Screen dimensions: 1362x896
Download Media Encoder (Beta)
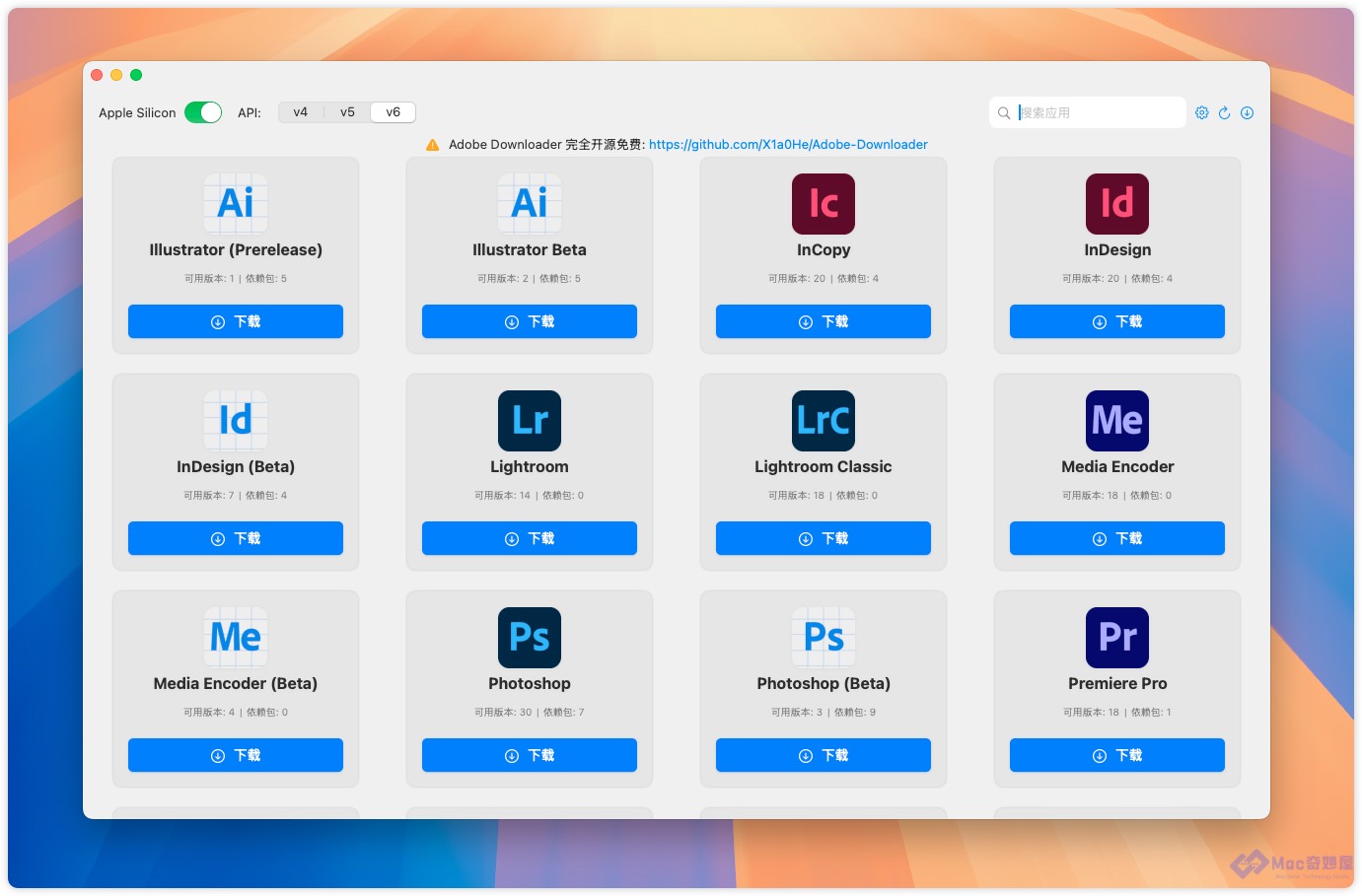click(x=236, y=755)
